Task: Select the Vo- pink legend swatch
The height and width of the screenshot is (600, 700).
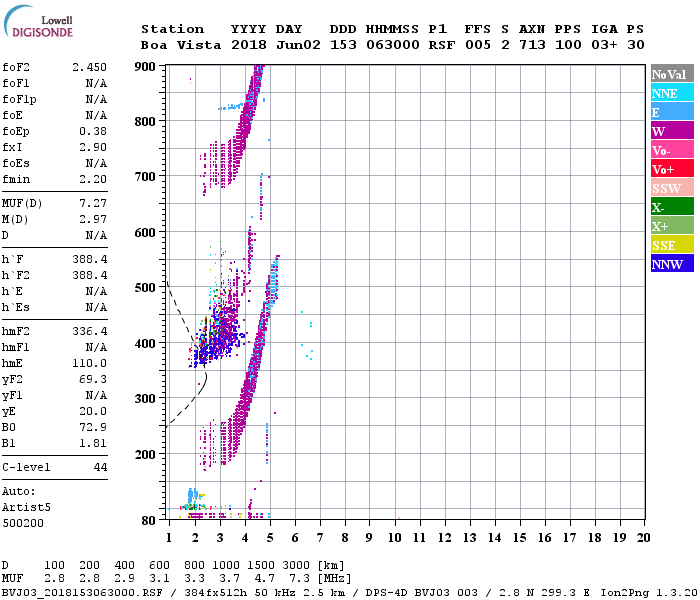Action: [672, 150]
